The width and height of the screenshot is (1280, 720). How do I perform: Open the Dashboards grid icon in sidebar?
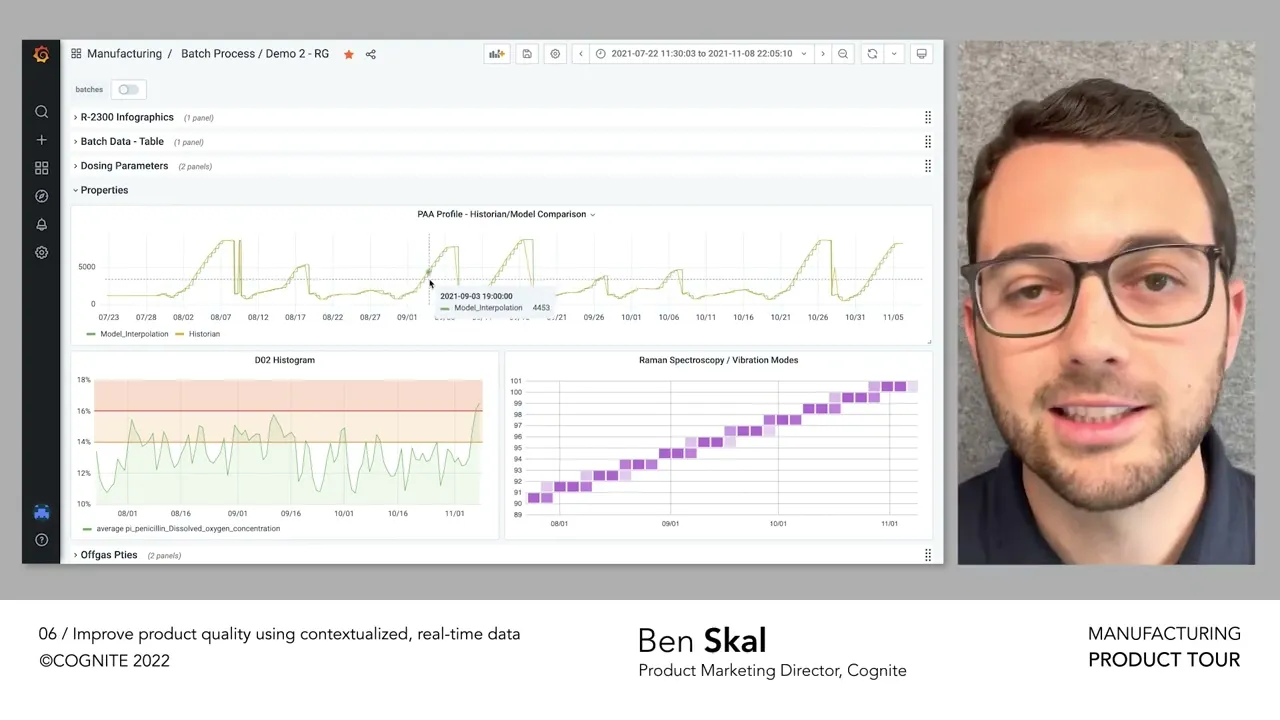[x=41, y=168]
